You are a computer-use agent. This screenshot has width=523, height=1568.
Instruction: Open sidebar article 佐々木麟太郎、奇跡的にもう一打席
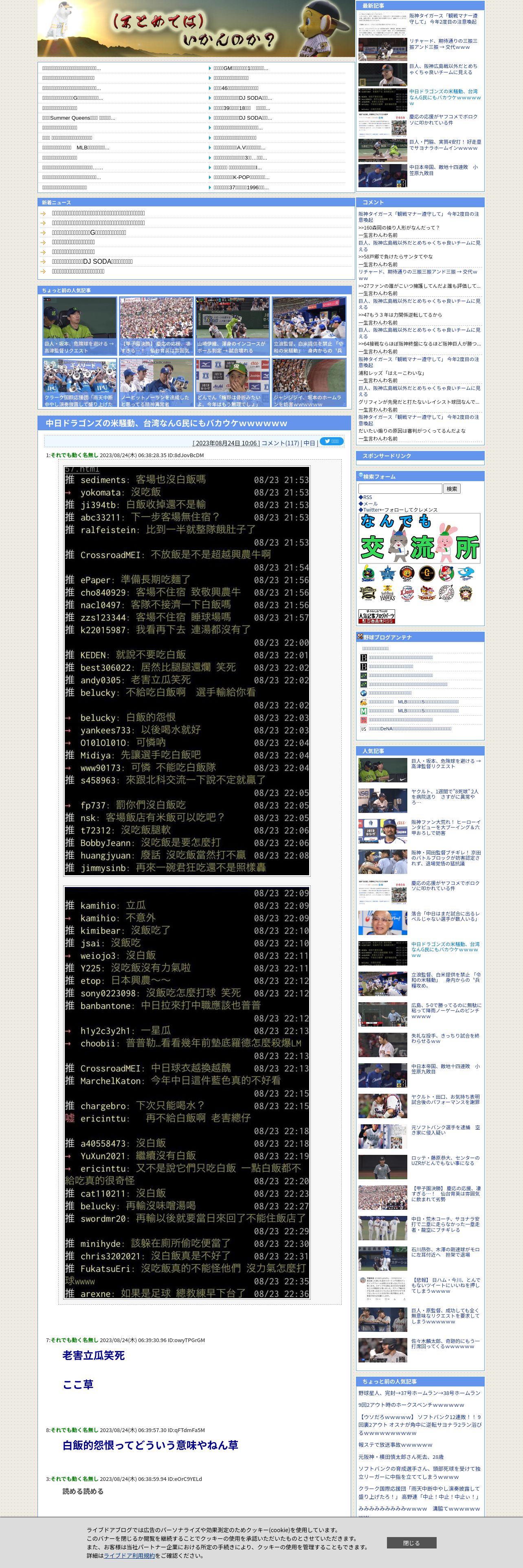coord(445,1343)
